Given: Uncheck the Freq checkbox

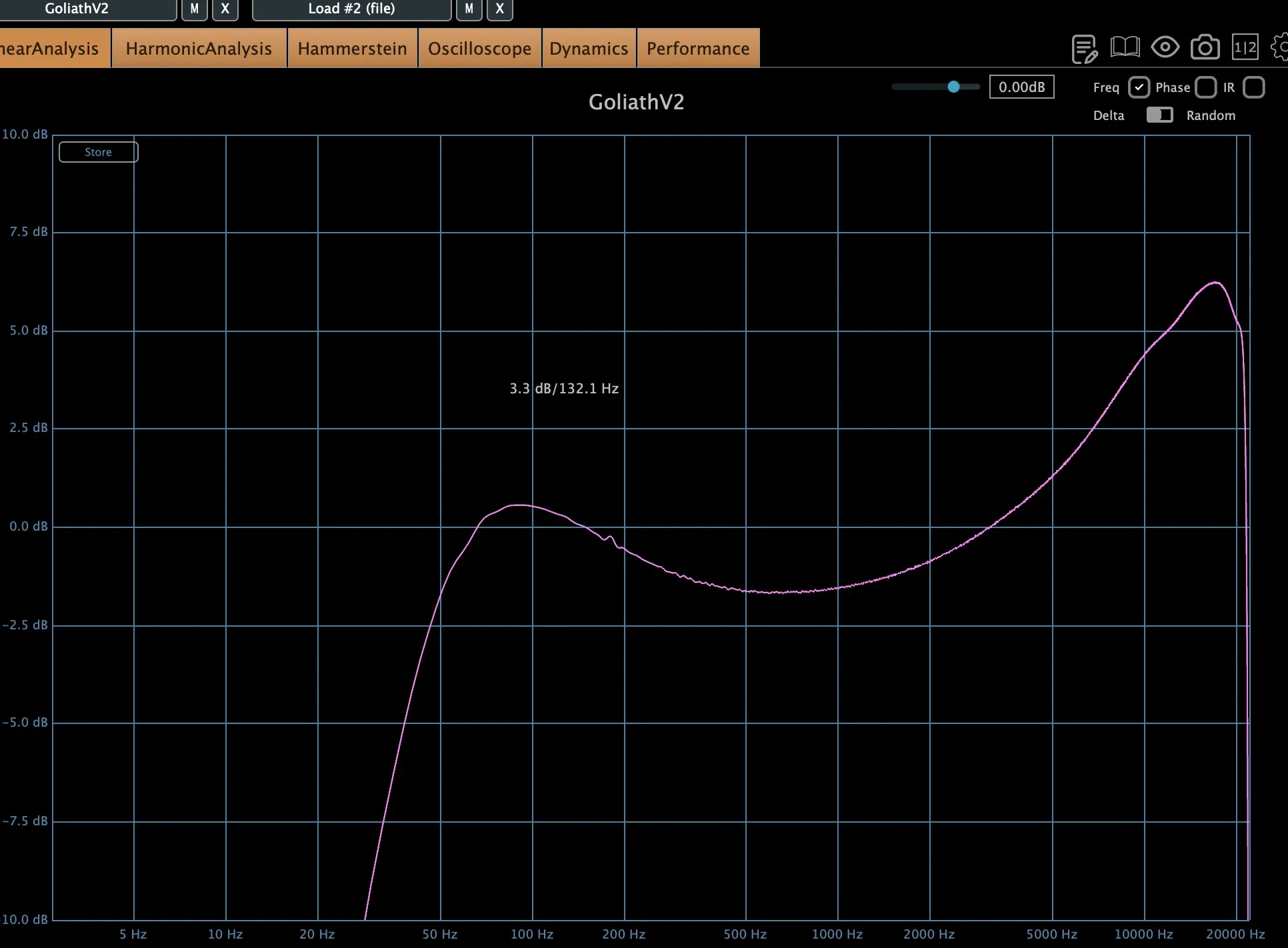Looking at the screenshot, I should coord(1139,87).
